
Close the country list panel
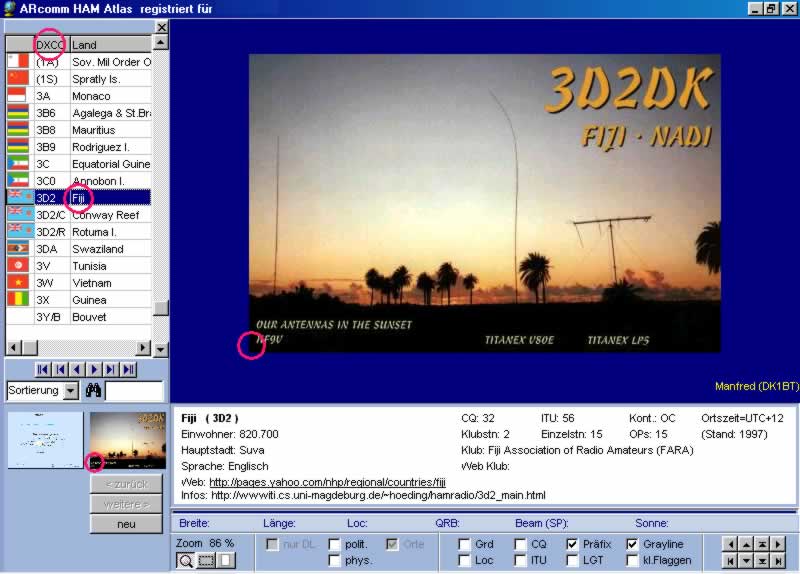[x=161, y=27]
